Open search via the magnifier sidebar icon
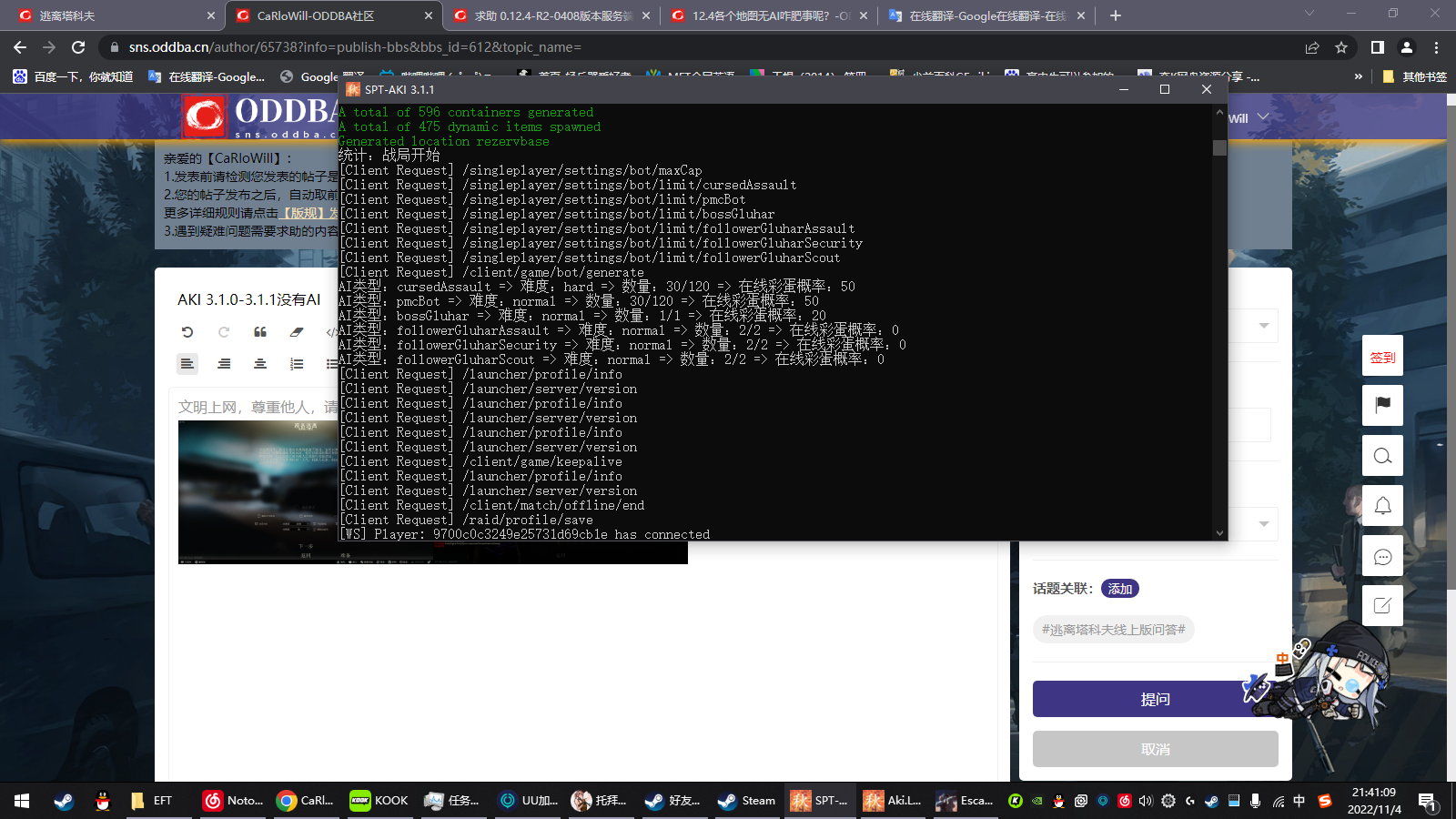Viewport: 1456px width, 819px height. point(1382,456)
